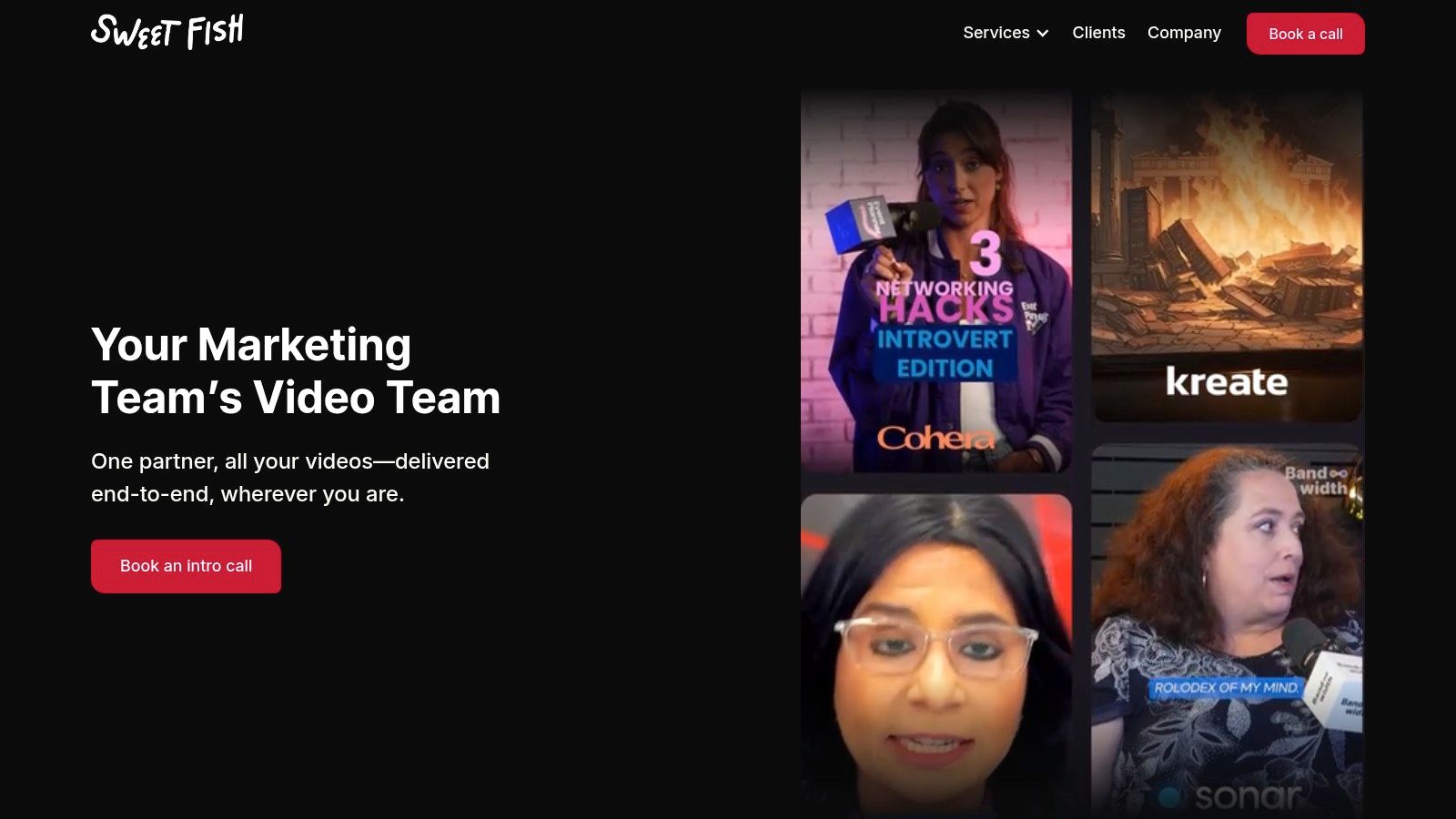Open the kreate burning library video
The width and height of the screenshot is (1456, 819).
pyautogui.click(x=1227, y=256)
